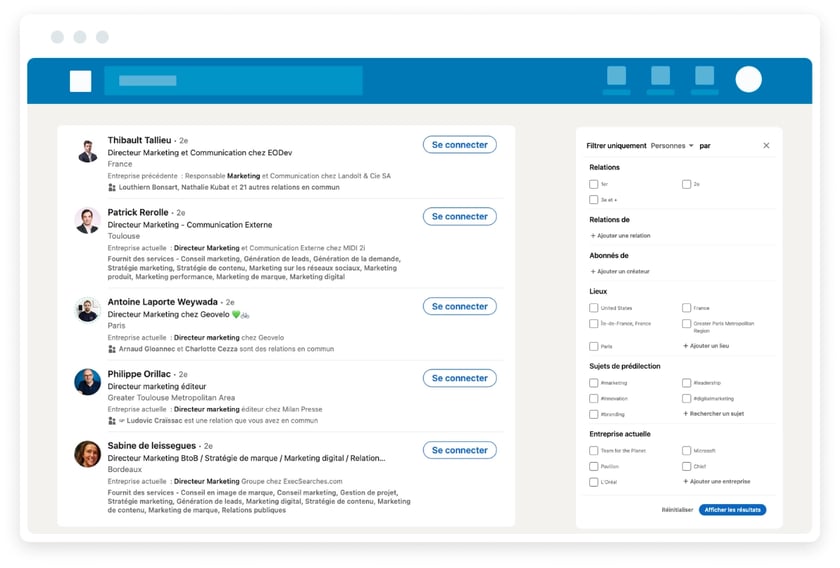Viewport: 840px width, 568px height.
Task: Check the 1er relations checkbox
Action: coord(594,184)
